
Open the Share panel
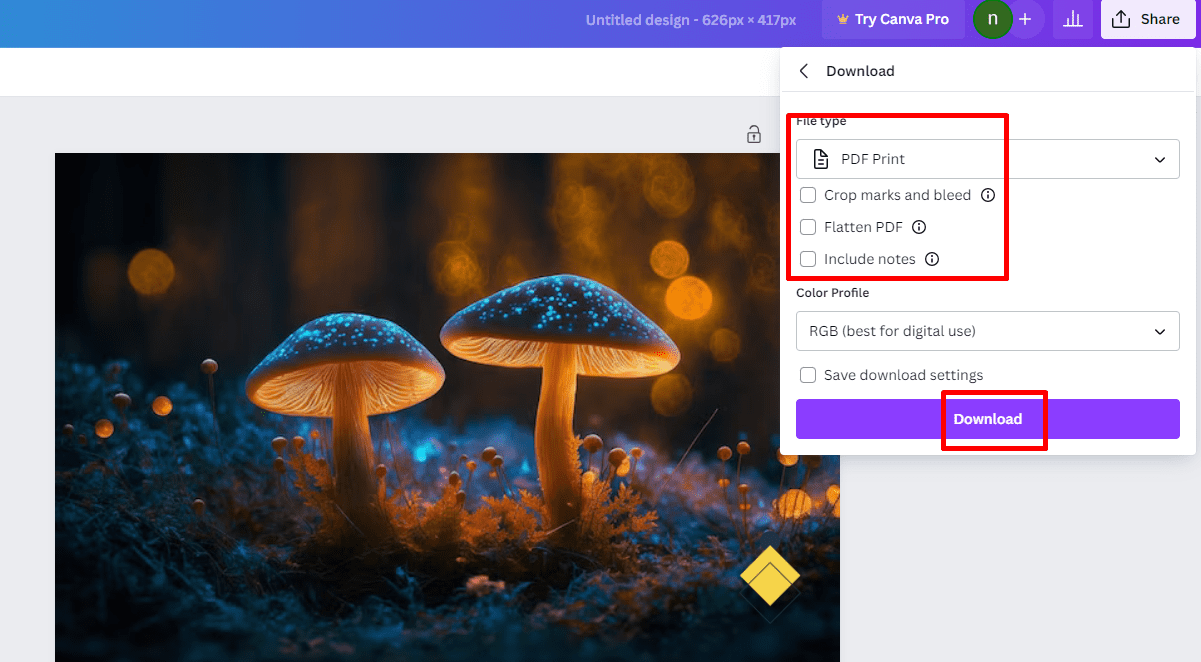coord(1147,18)
